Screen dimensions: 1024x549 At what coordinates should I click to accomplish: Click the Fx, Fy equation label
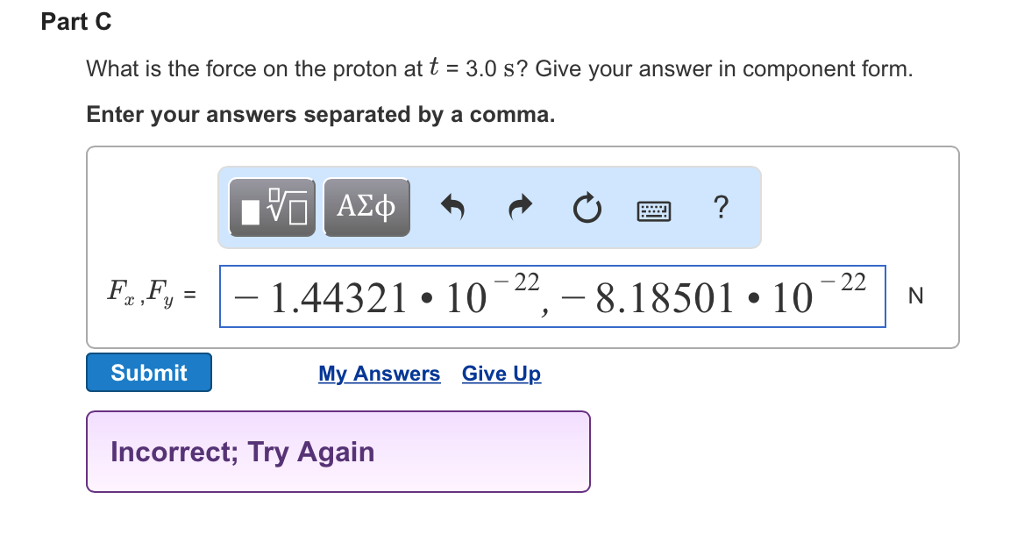click(151, 294)
